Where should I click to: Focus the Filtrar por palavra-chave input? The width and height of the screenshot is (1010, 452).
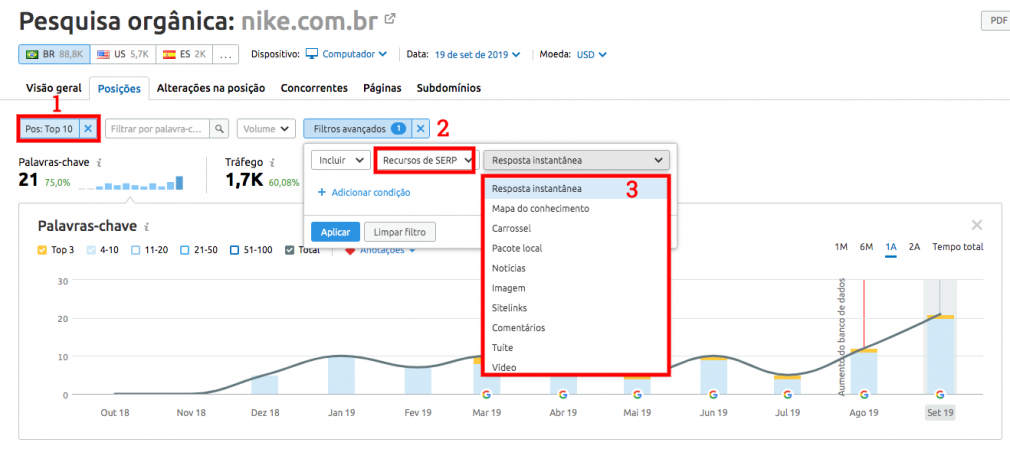[x=158, y=129]
